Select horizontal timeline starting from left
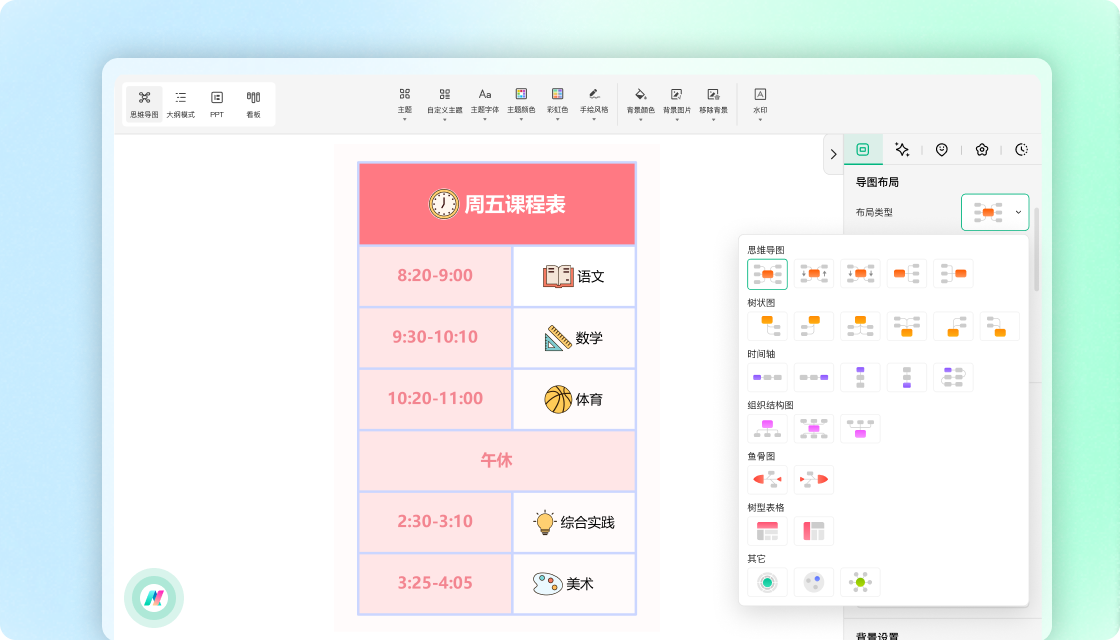Screen dimensions: 1120x640 (767, 377)
